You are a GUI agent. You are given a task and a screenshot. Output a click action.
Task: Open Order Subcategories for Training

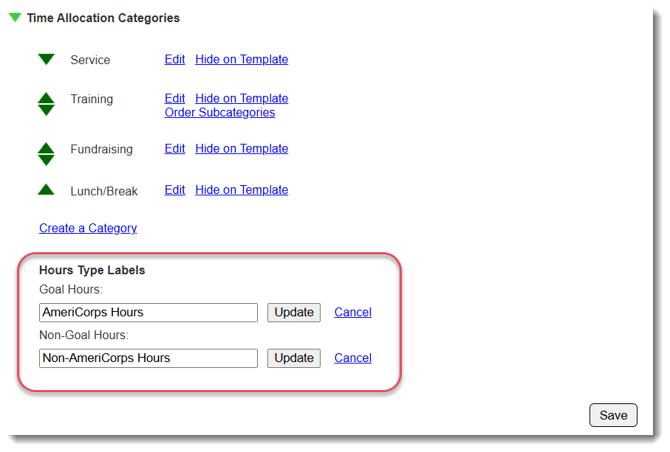pyautogui.click(x=219, y=113)
